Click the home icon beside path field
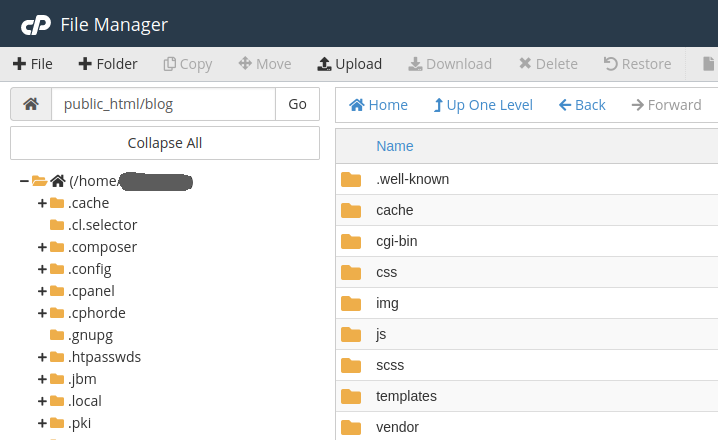 coord(31,104)
